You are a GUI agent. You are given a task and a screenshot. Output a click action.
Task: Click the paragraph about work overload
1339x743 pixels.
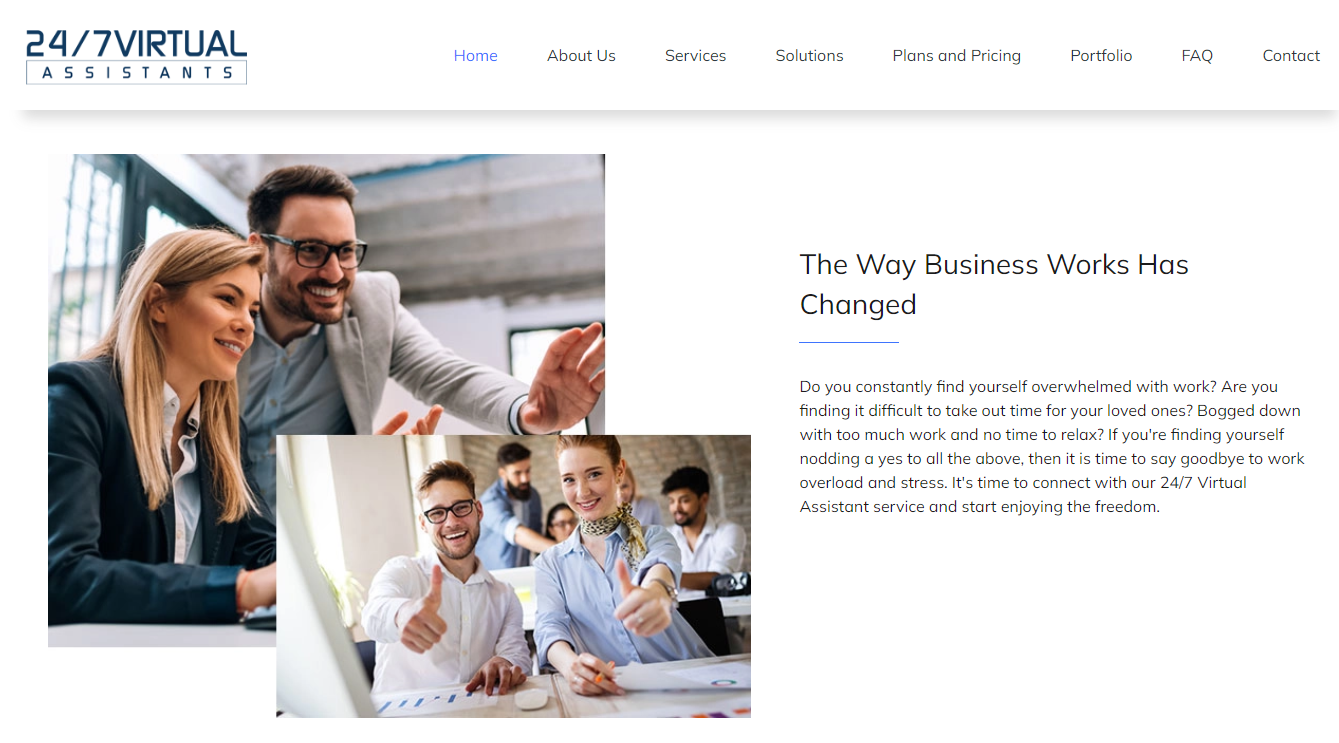(x=1052, y=446)
